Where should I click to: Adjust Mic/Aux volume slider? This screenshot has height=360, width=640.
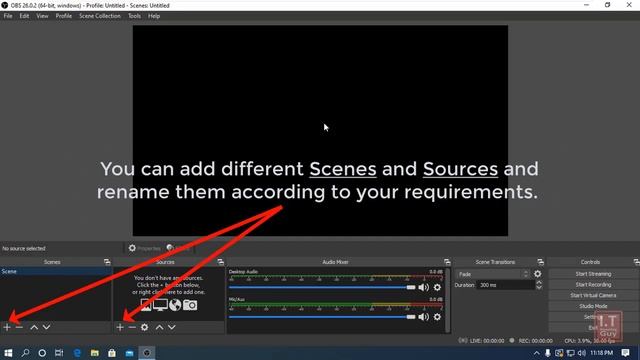click(x=322, y=317)
